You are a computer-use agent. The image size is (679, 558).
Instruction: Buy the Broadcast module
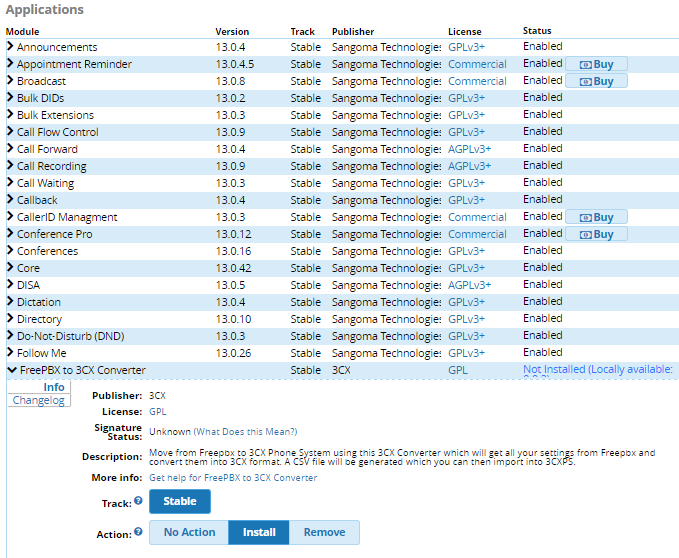point(596,81)
